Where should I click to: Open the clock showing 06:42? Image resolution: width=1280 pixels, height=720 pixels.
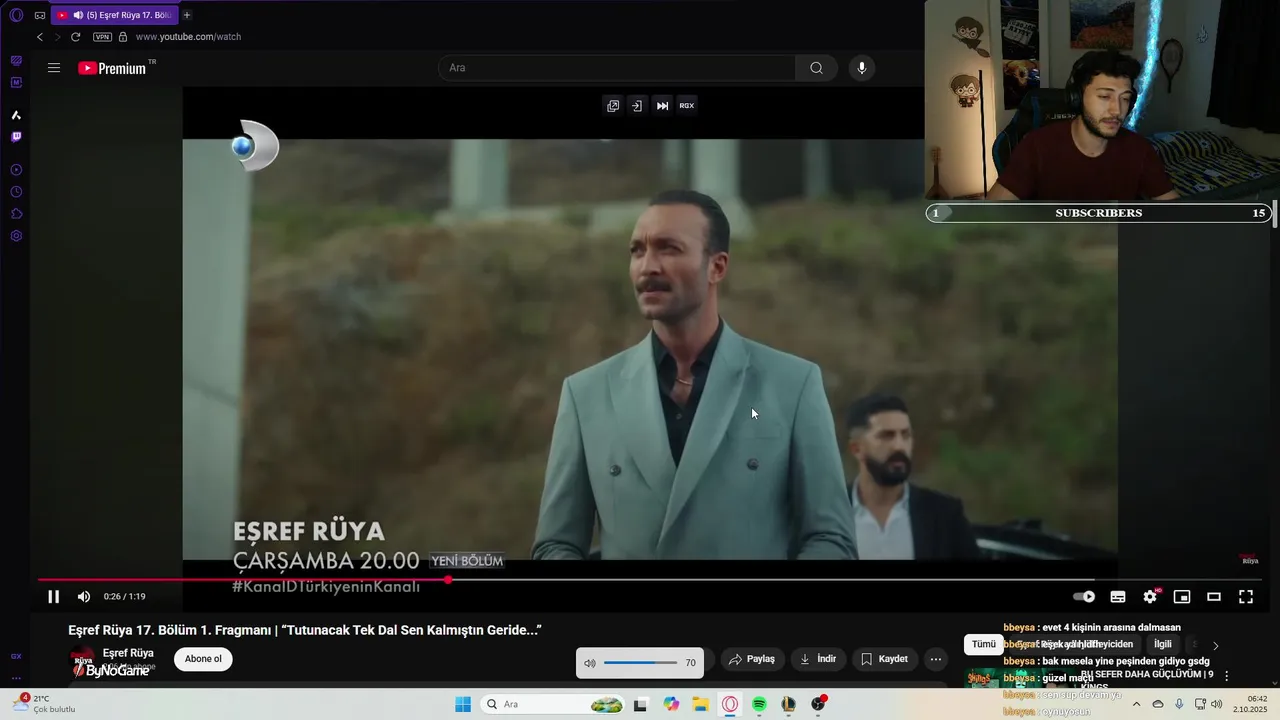tap(1250, 704)
